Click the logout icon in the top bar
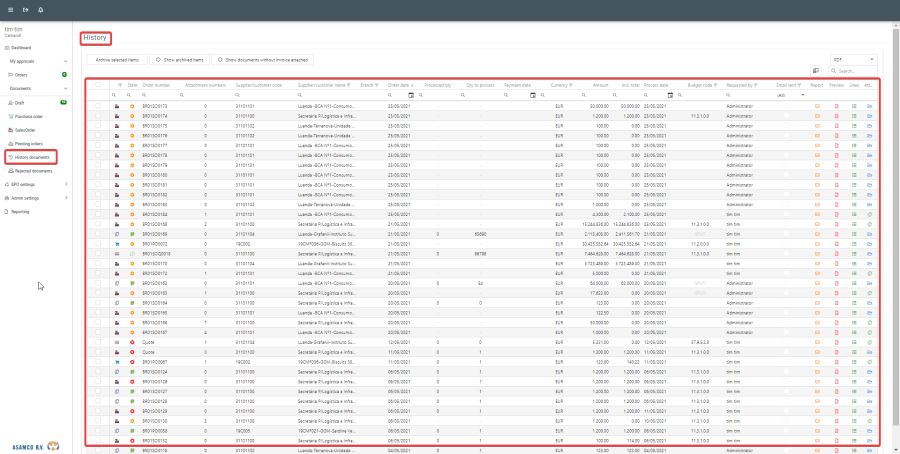Screen dimensions: 900x454 click(x=24, y=9)
